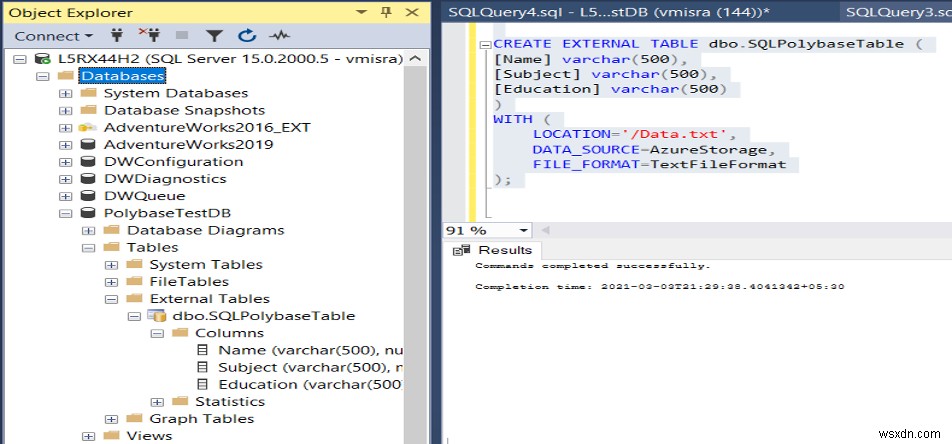Expand the Database Diagrams folder
Screen dimensions: 952x444
(89, 230)
